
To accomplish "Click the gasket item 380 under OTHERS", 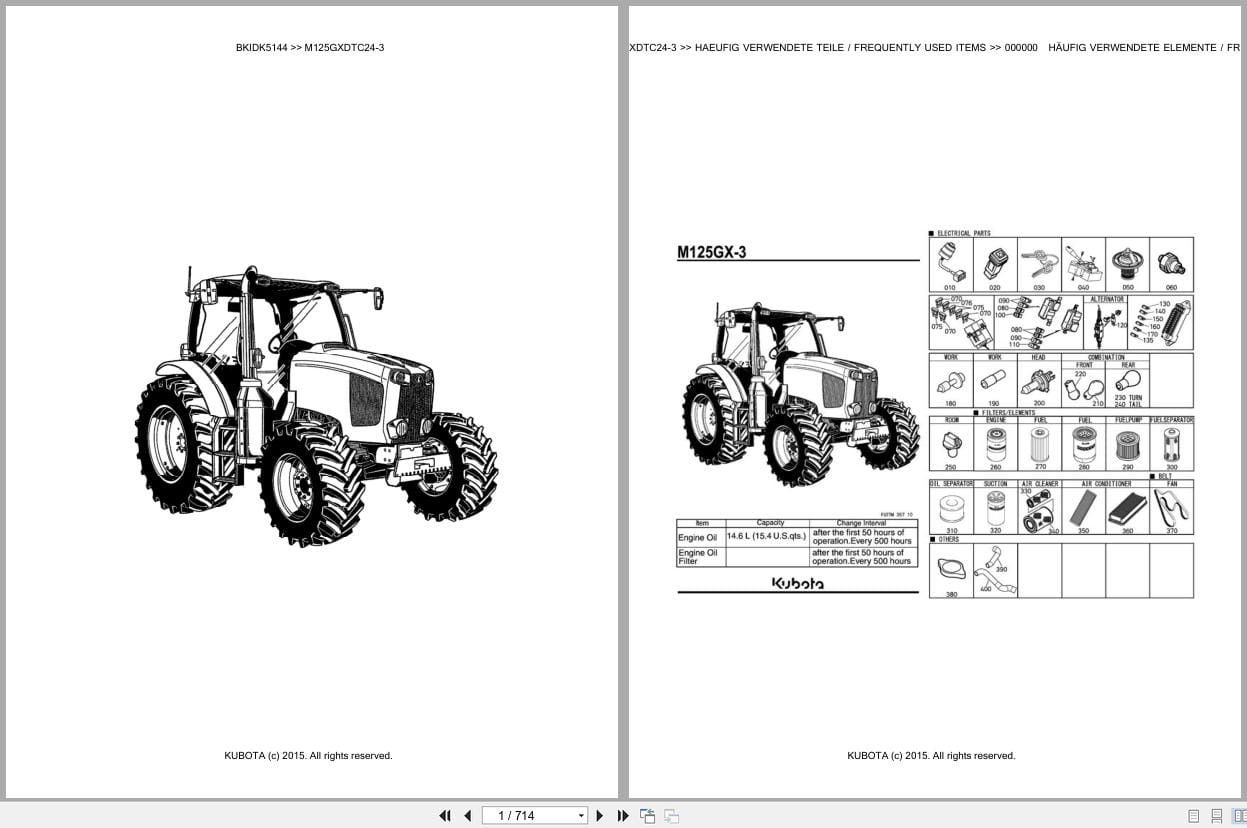I will click(951, 571).
